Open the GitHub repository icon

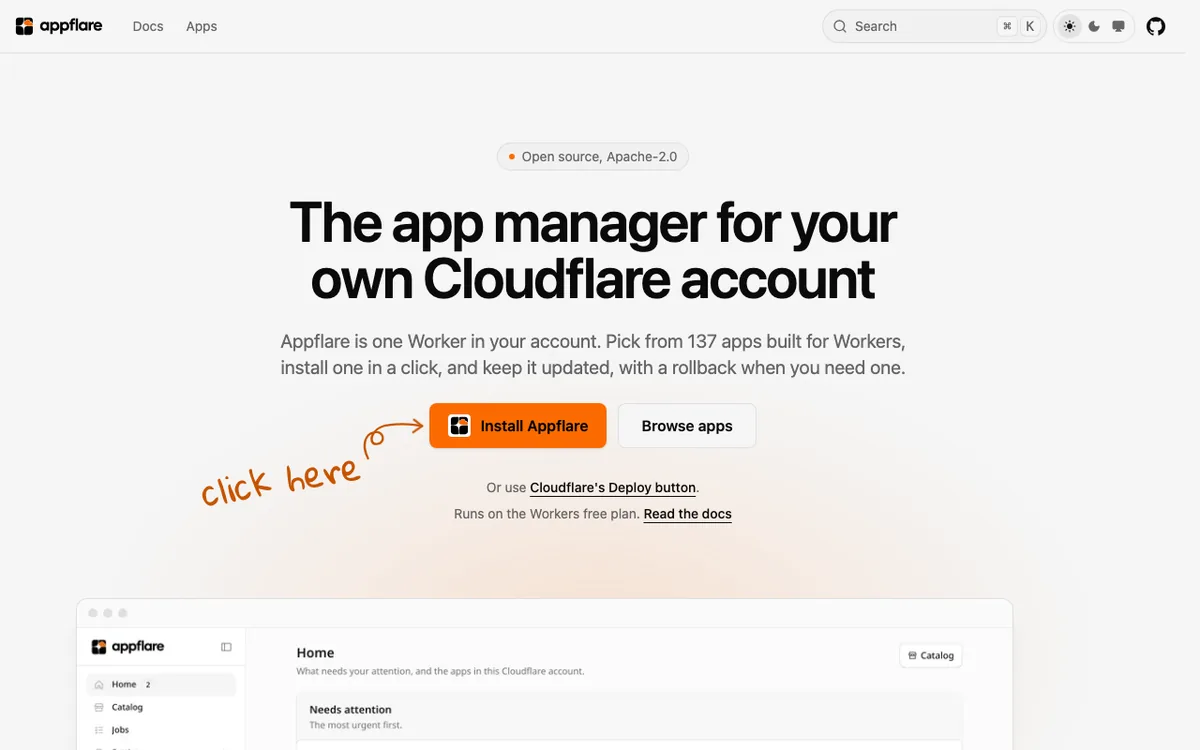[x=1156, y=26]
